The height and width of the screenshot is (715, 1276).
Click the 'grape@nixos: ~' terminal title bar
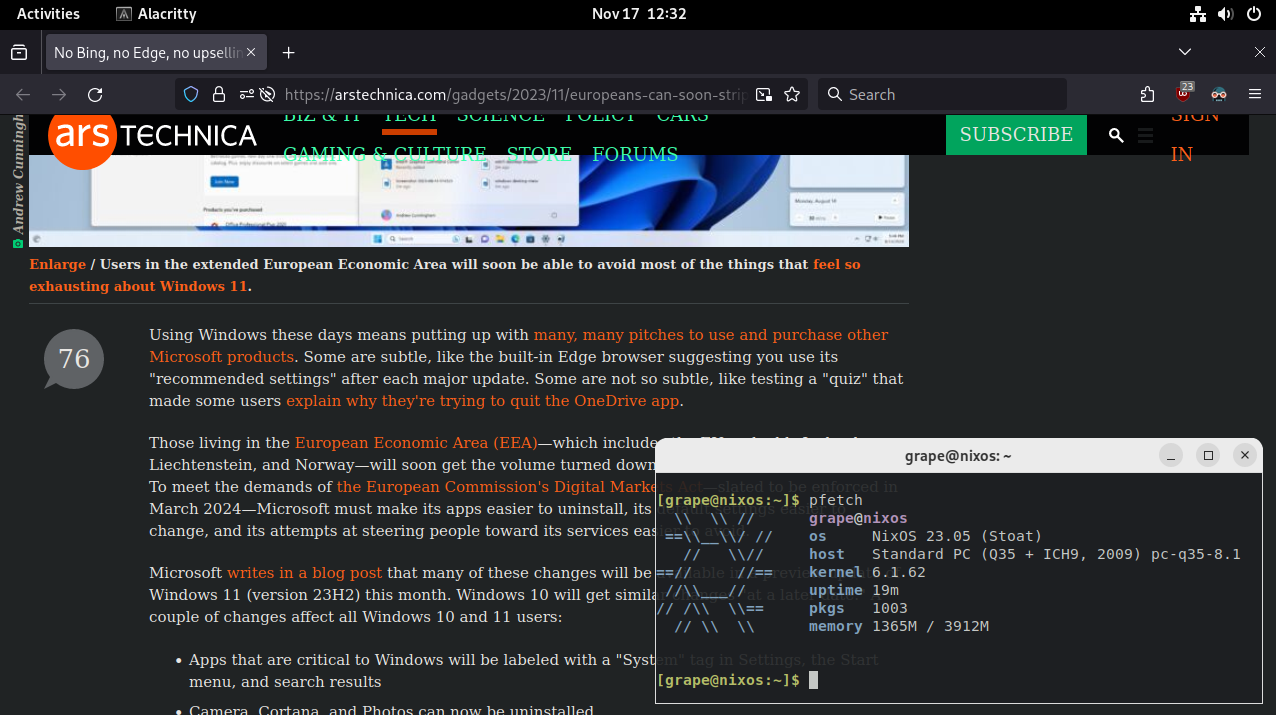click(957, 456)
